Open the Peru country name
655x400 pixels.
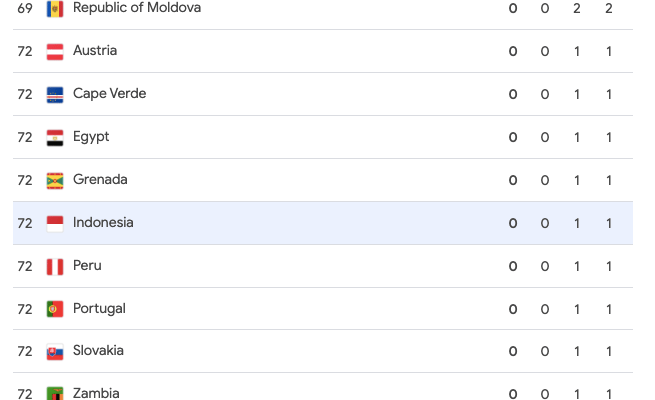pyautogui.click(x=87, y=266)
